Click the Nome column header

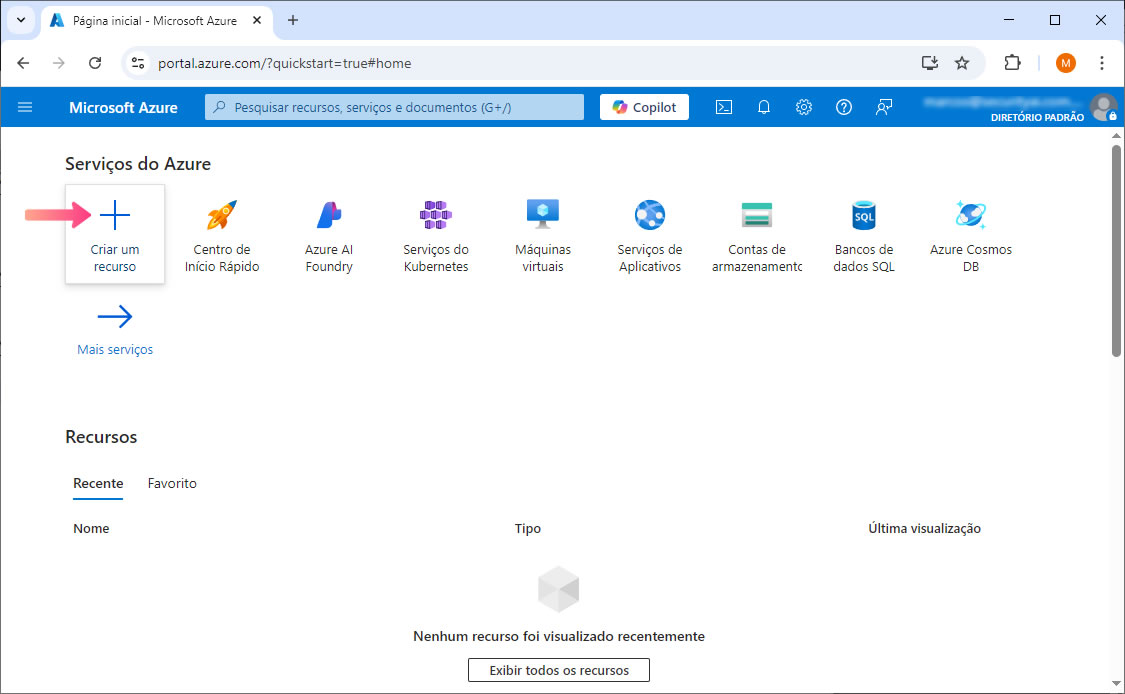click(91, 528)
